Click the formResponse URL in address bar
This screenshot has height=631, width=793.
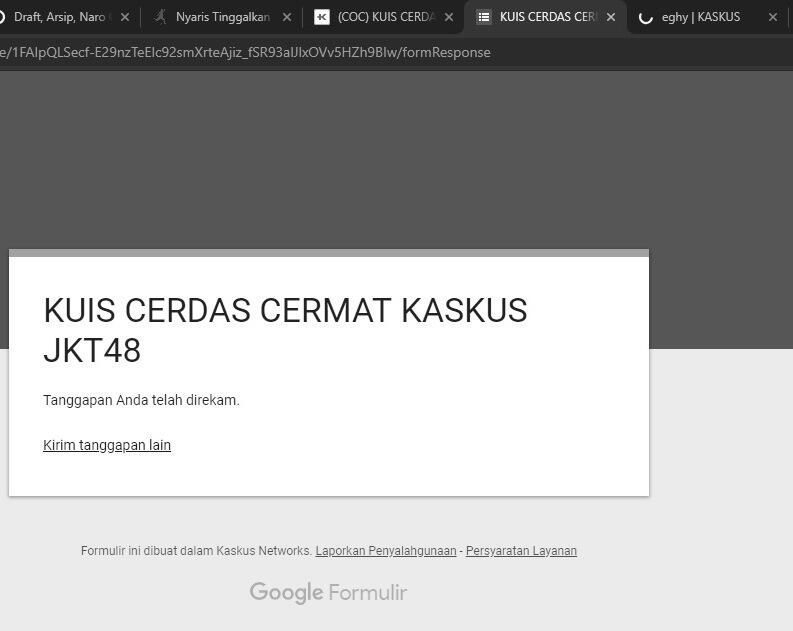tap(245, 53)
